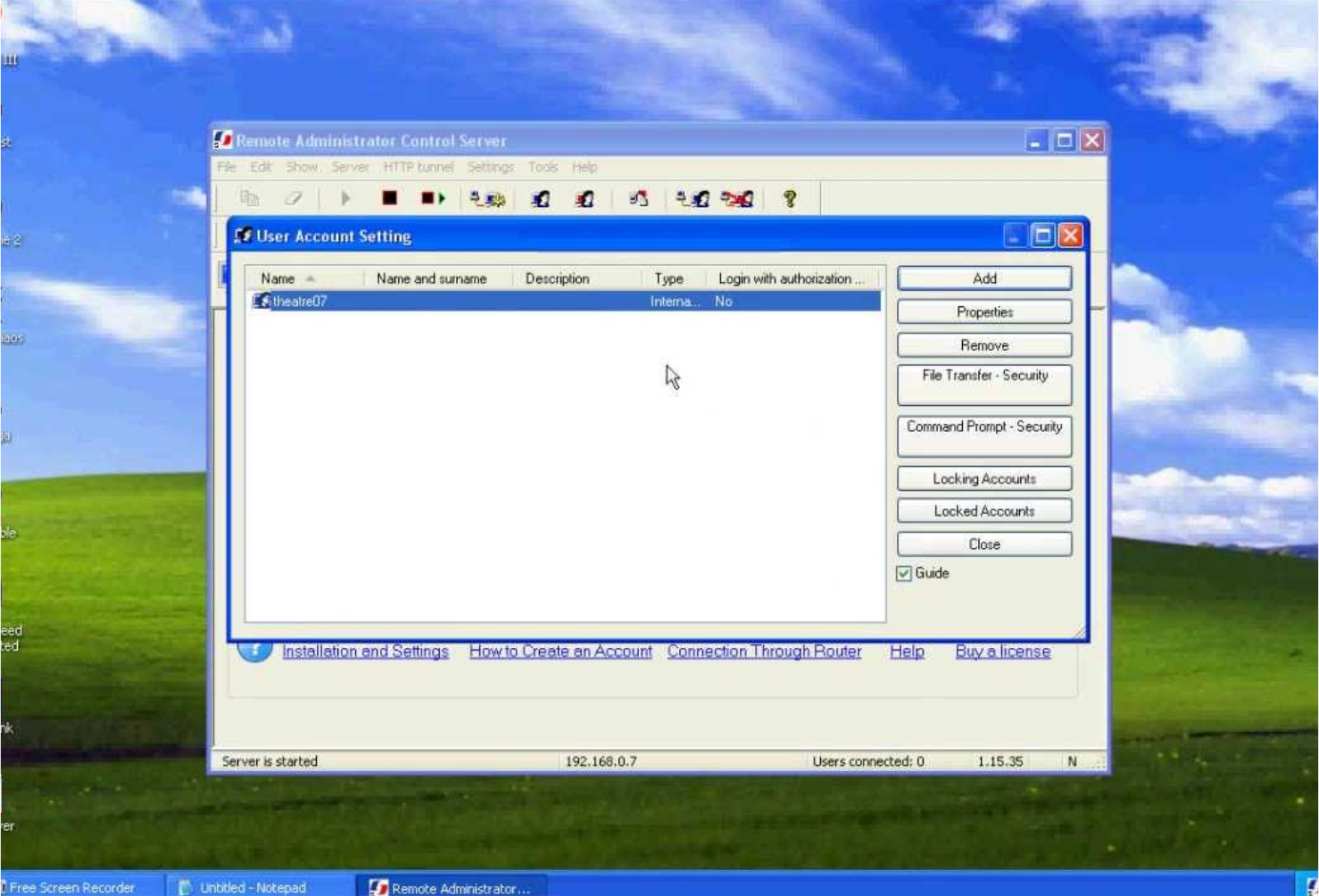
Task: Click the Login with authorization column header
Action: (791, 278)
